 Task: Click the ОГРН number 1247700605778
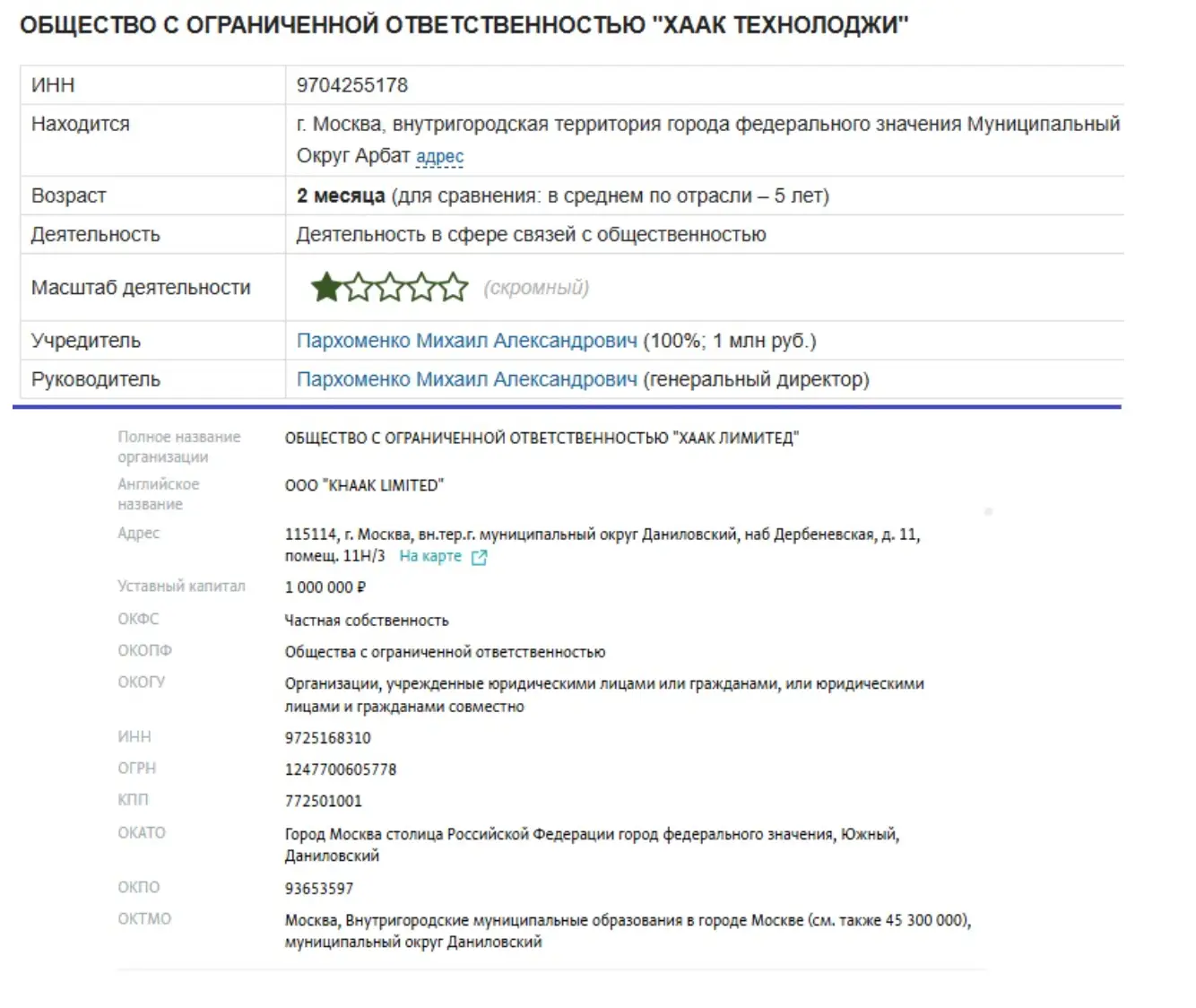342,769
